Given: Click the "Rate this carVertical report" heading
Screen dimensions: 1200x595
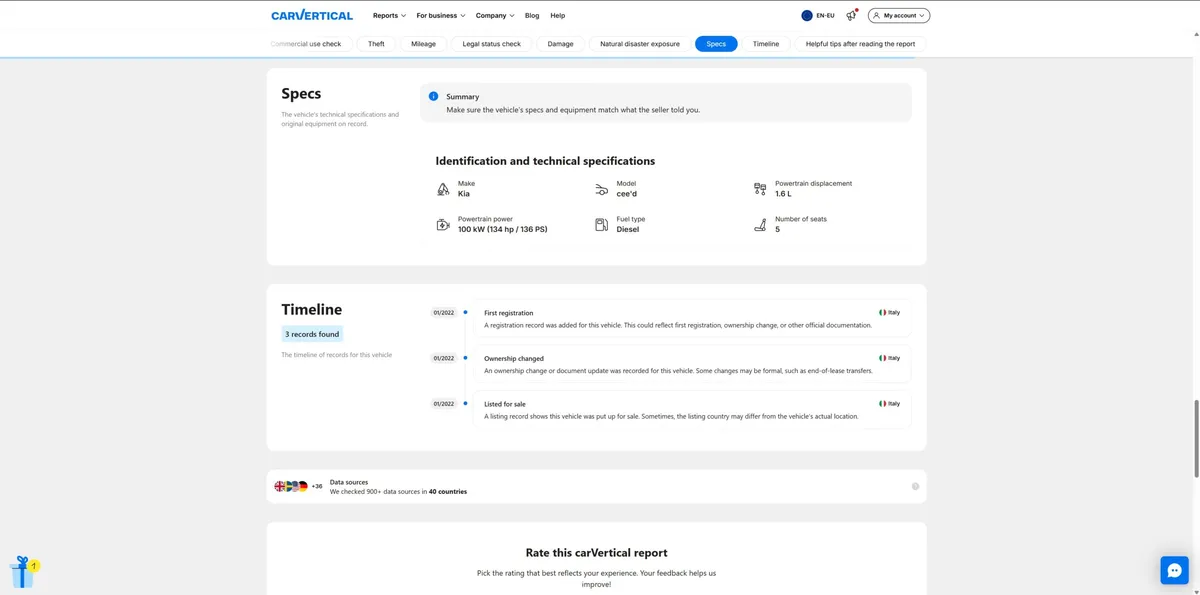Looking at the screenshot, I should pos(597,553).
